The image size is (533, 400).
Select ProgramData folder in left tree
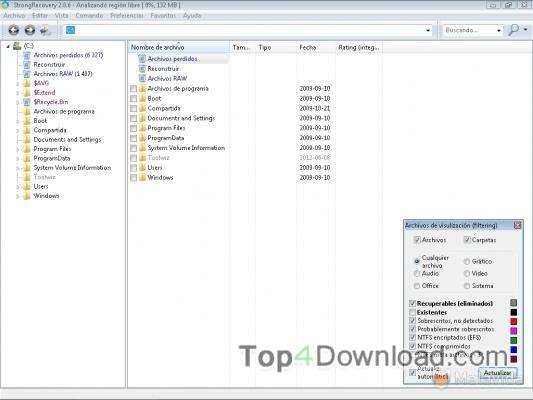52,158
